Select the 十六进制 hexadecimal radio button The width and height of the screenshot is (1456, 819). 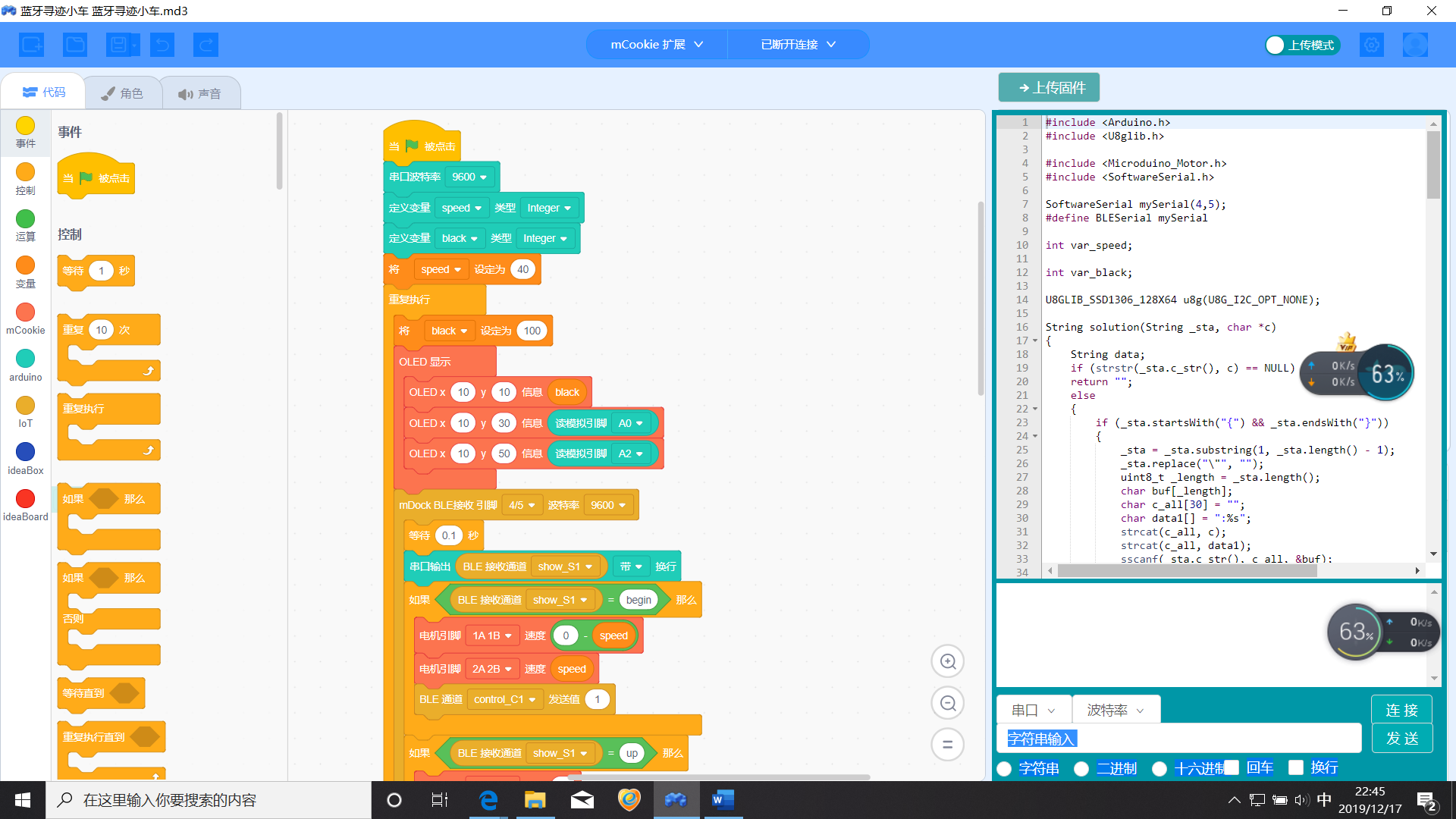(1159, 768)
